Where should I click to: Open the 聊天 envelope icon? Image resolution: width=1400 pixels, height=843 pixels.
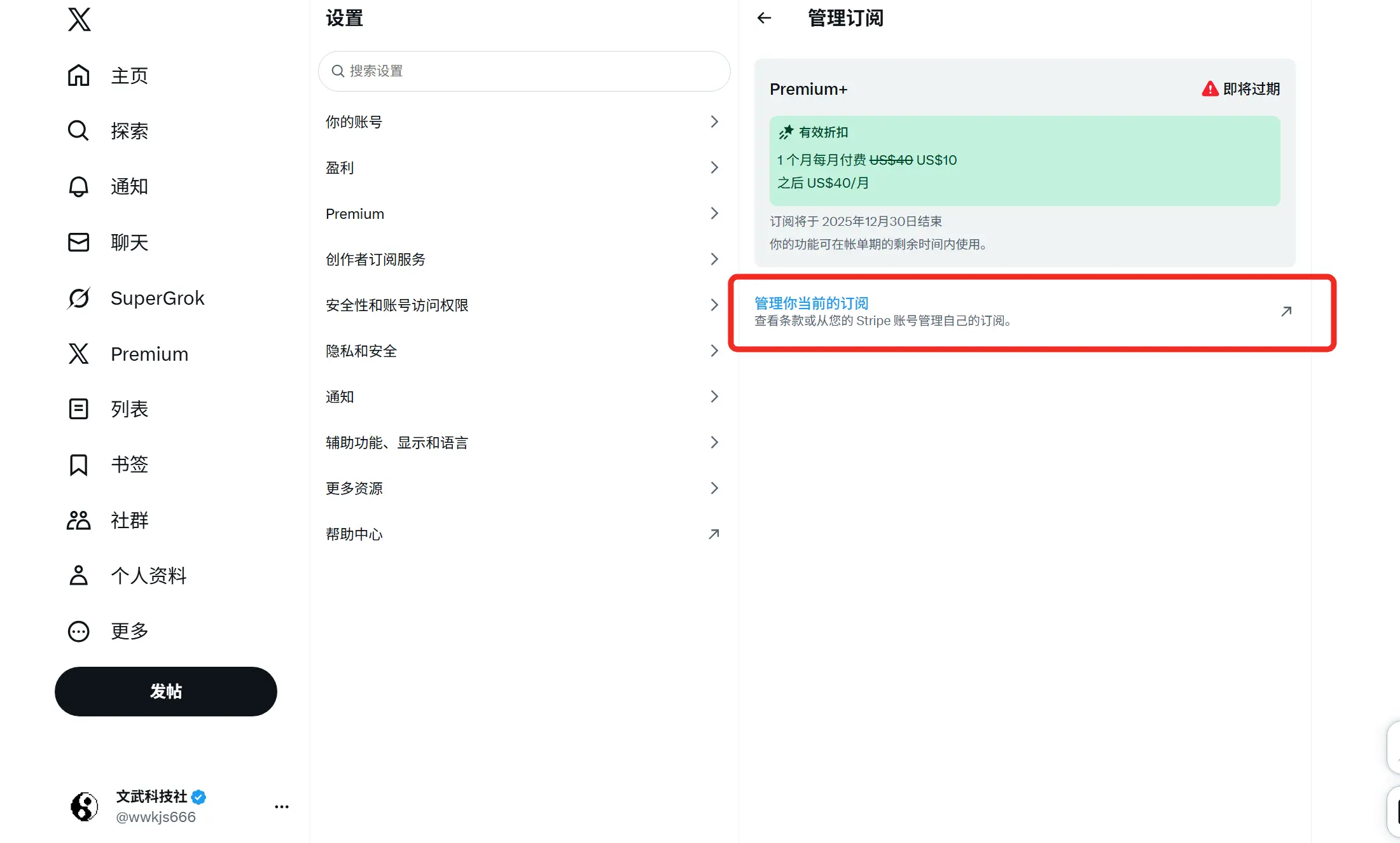pyautogui.click(x=78, y=242)
